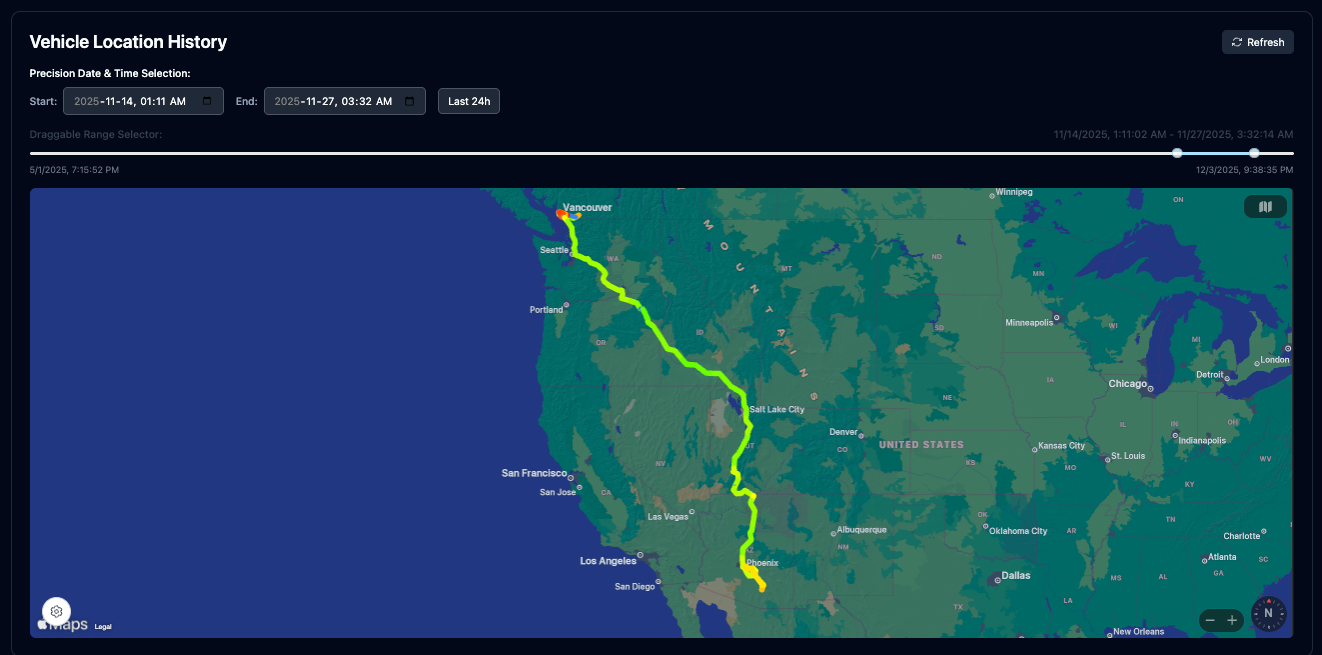Select the right range selector handle
1322x655 pixels.
click(x=1254, y=153)
